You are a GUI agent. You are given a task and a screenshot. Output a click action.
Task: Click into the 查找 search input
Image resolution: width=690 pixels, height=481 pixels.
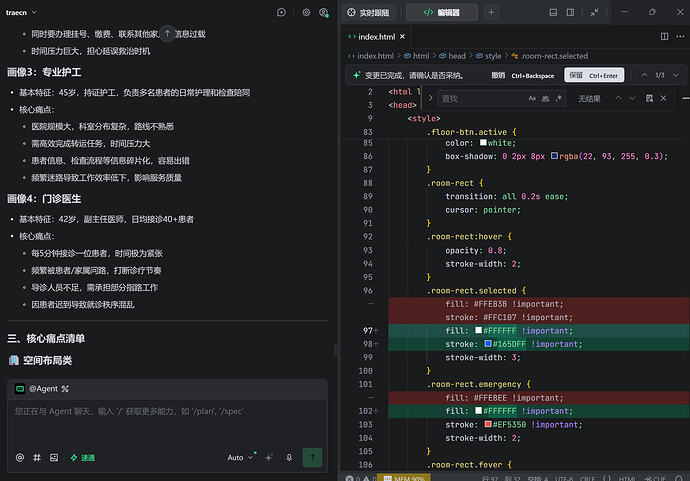[x=482, y=99]
